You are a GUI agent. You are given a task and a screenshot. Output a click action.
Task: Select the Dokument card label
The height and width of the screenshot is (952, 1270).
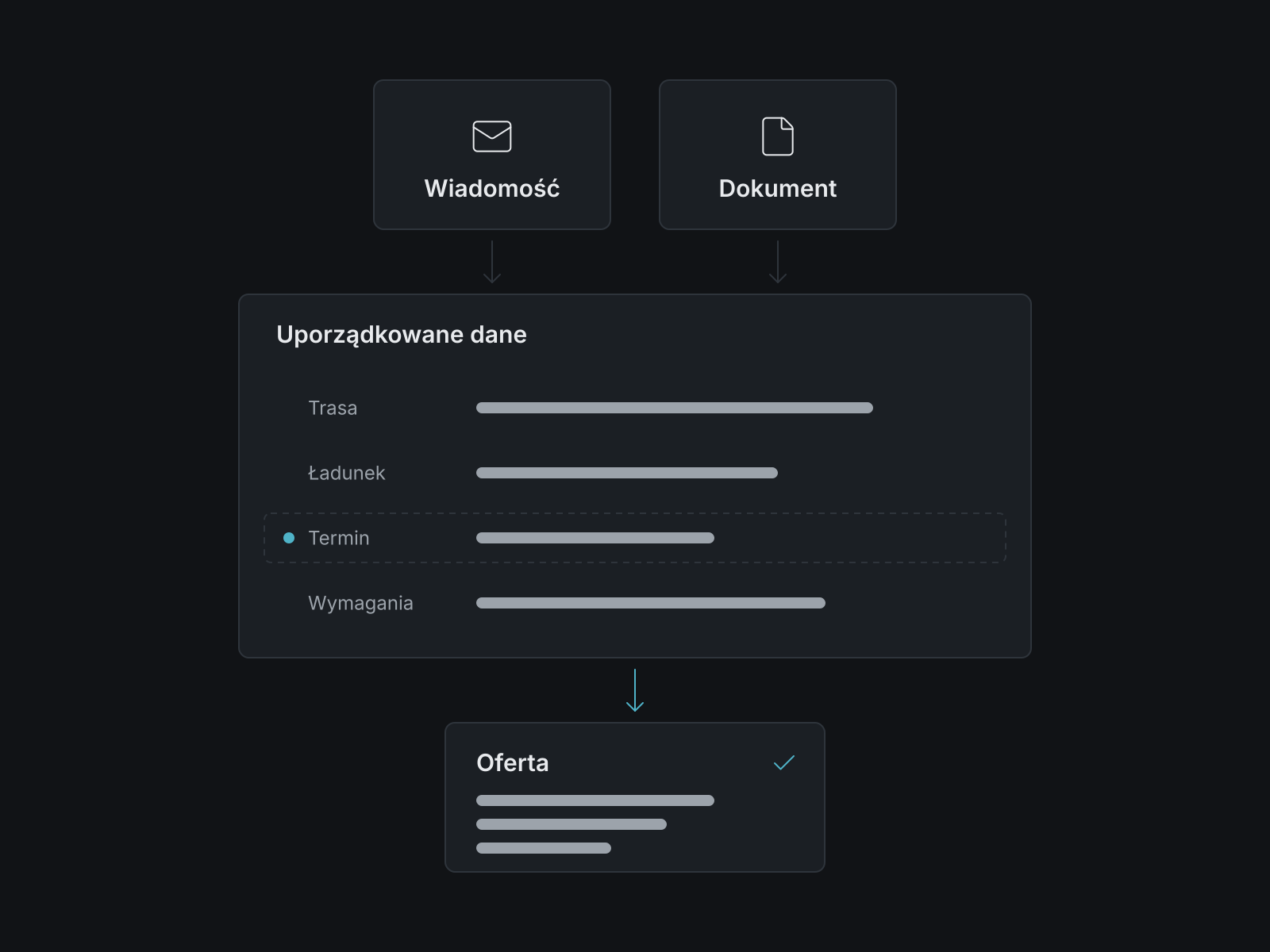pyautogui.click(x=778, y=188)
